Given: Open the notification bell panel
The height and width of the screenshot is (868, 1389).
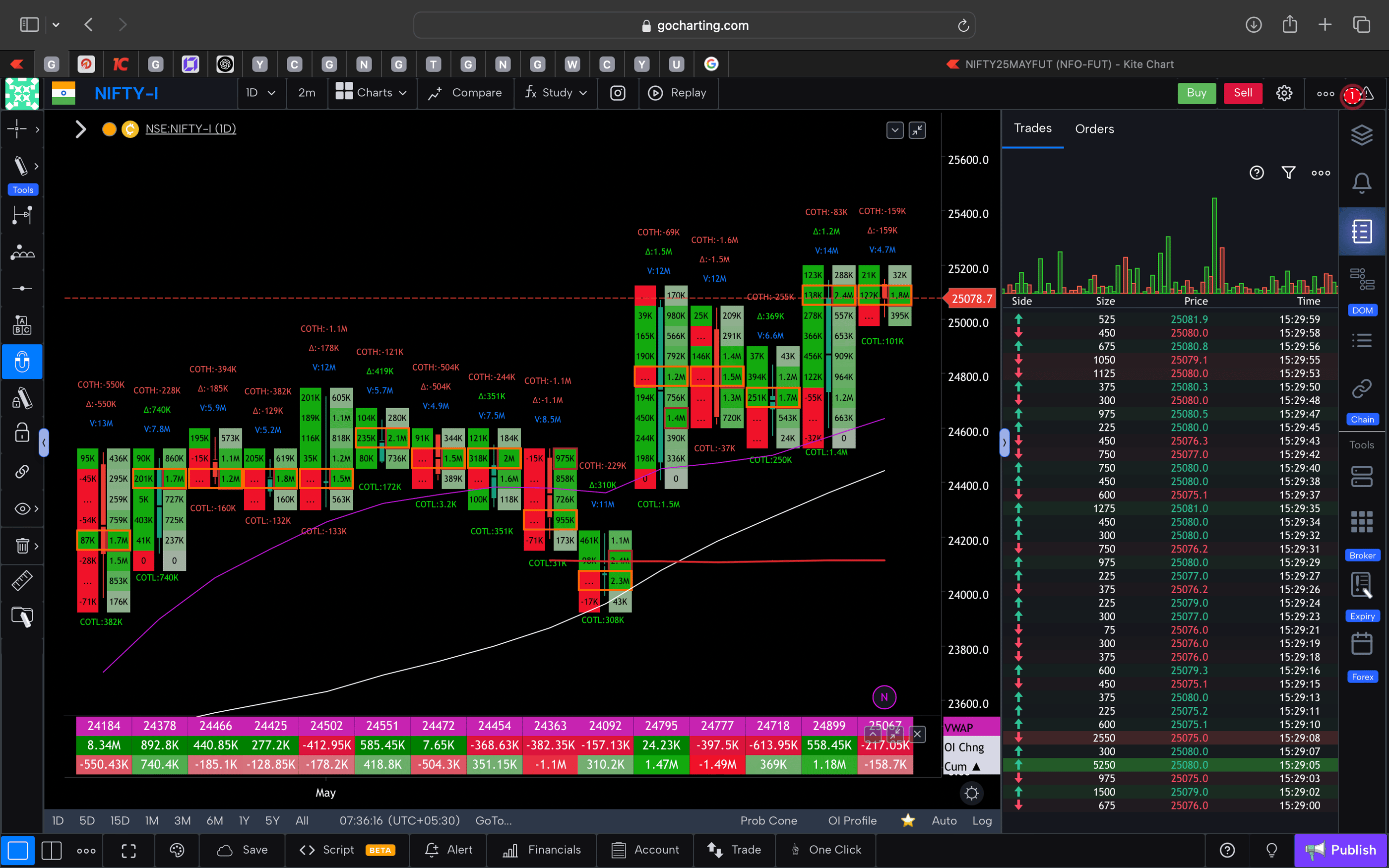Looking at the screenshot, I should pos(1363,183).
